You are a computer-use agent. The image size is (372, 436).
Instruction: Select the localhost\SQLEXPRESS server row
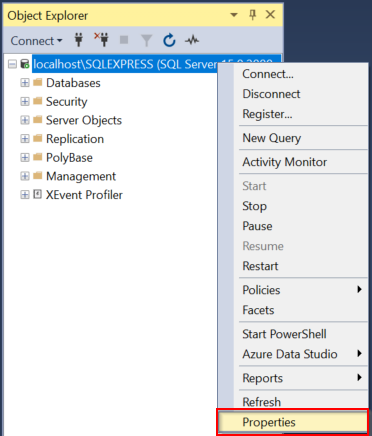(x=125, y=64)
